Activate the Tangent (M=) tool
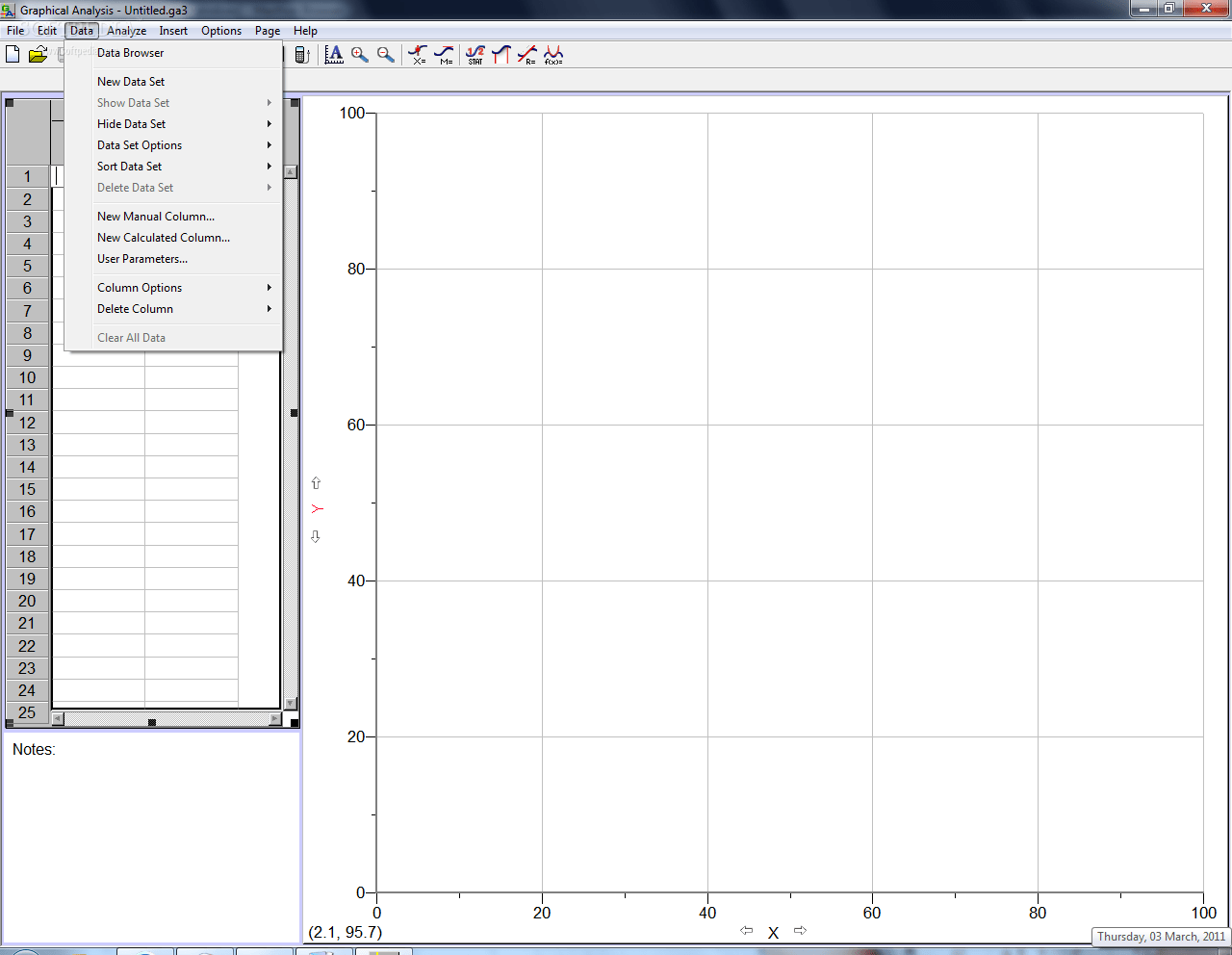 [444, 55]
